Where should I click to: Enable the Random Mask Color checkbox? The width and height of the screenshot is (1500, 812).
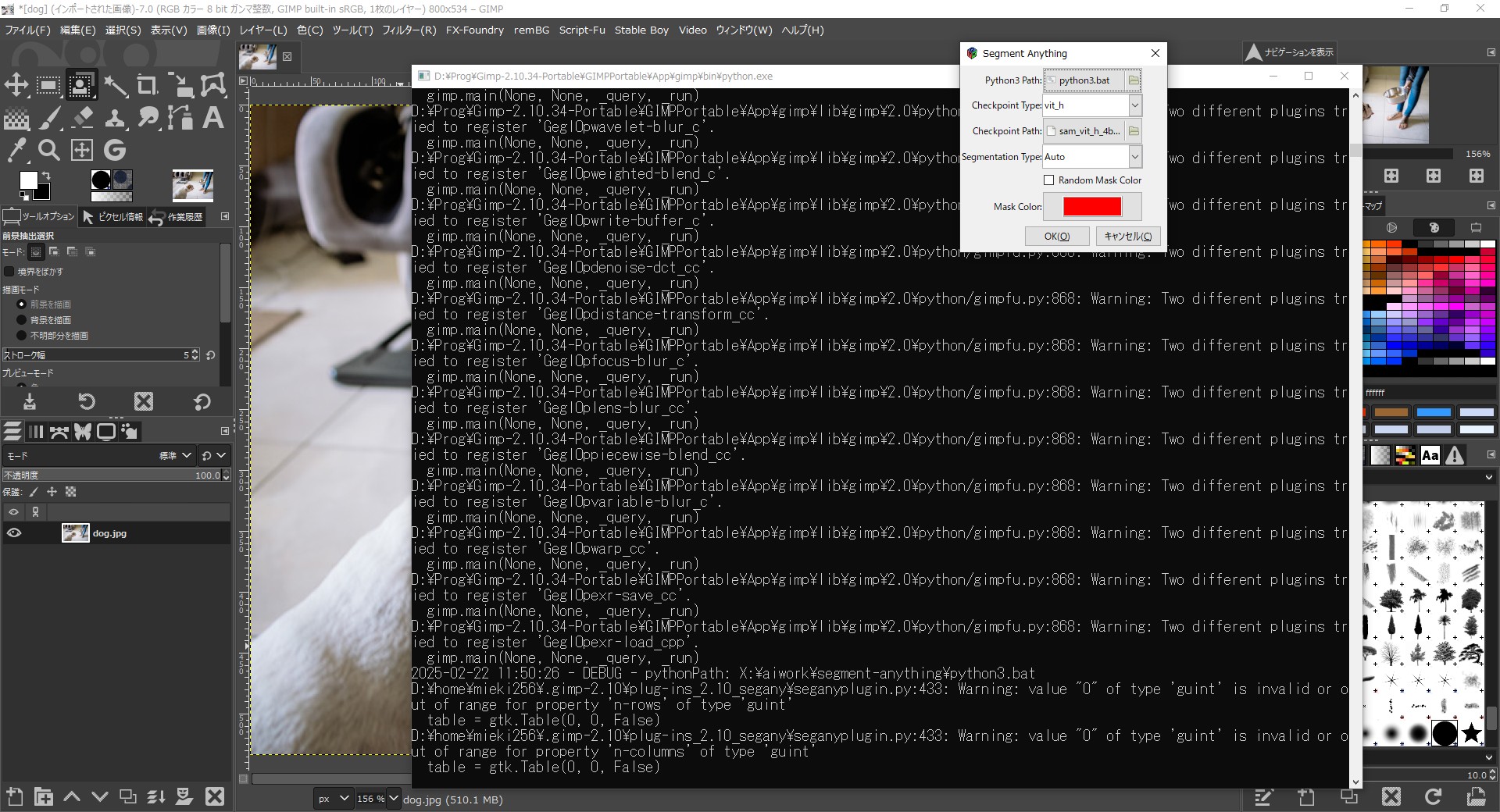1049,180
